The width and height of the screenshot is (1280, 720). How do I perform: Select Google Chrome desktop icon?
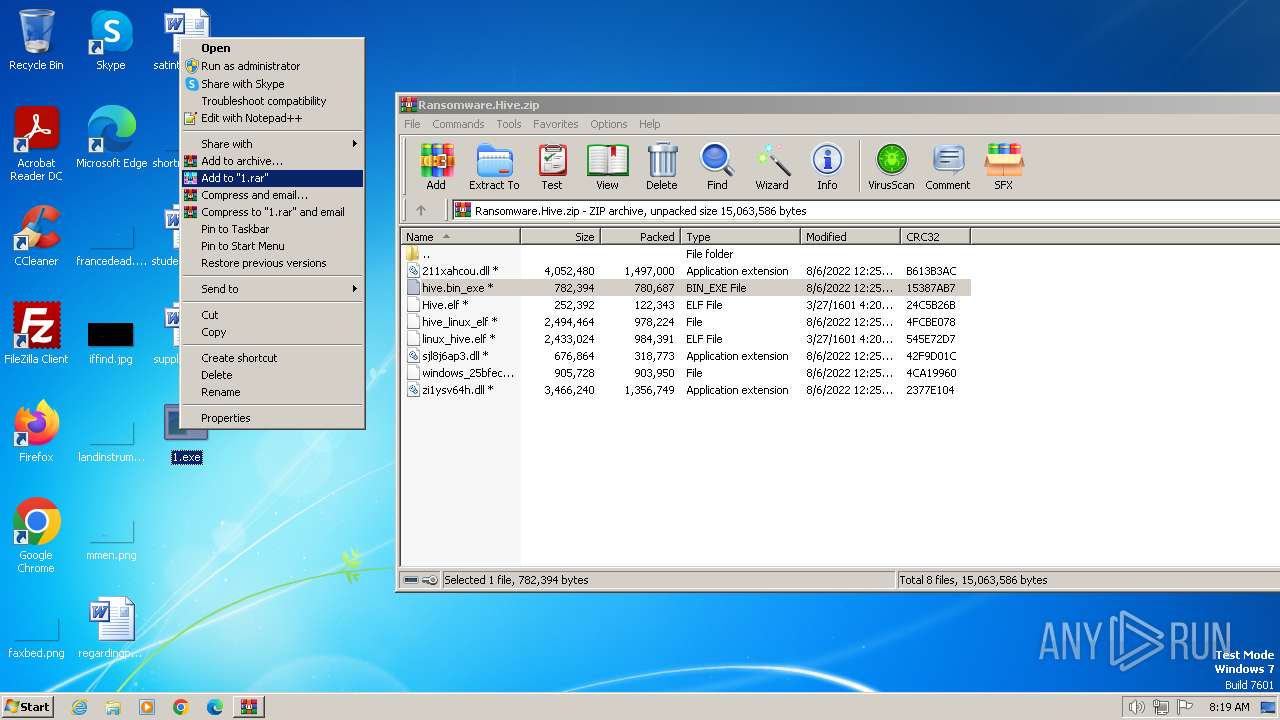(x=36, y=536)
